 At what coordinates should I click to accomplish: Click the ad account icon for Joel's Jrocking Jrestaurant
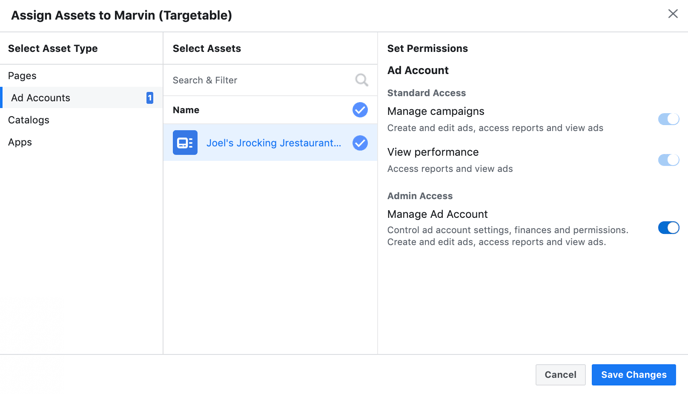click(x=185, y=143)
